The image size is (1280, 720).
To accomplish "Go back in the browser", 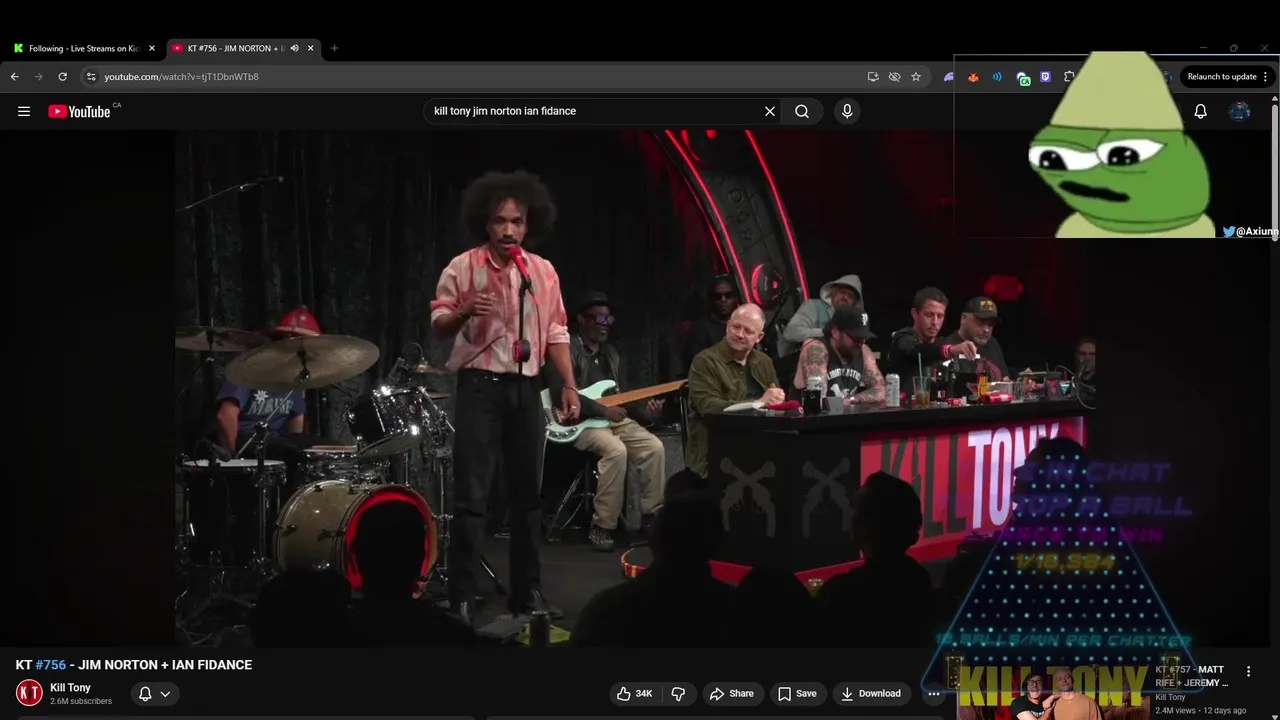I will click(x=15, y=76).
